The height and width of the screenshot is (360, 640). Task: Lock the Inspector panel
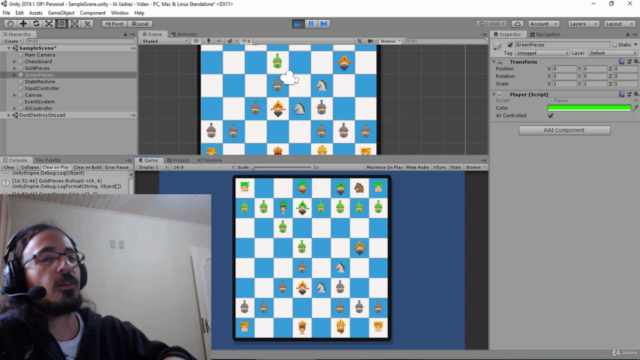click(x=628, y=34)
